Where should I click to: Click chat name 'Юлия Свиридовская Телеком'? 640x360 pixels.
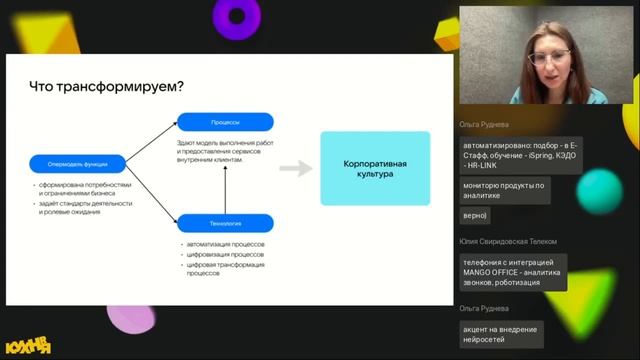[x=508, y=242]
